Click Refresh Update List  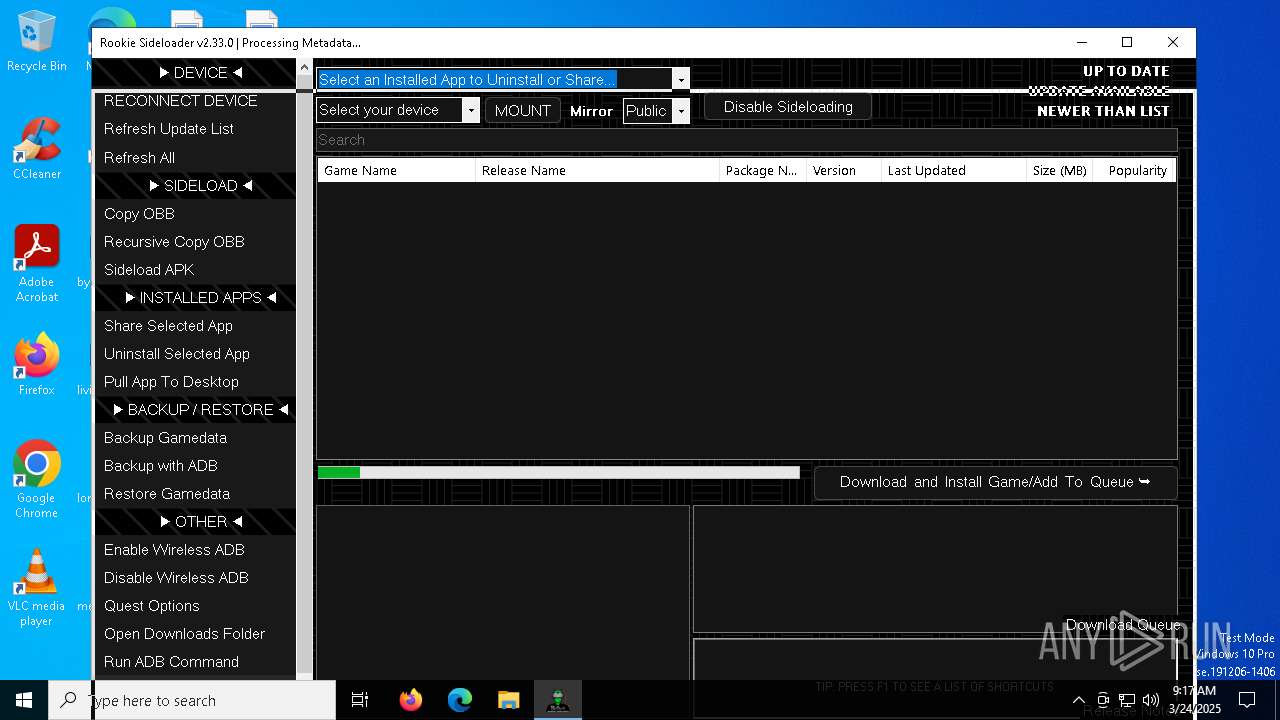195,129
